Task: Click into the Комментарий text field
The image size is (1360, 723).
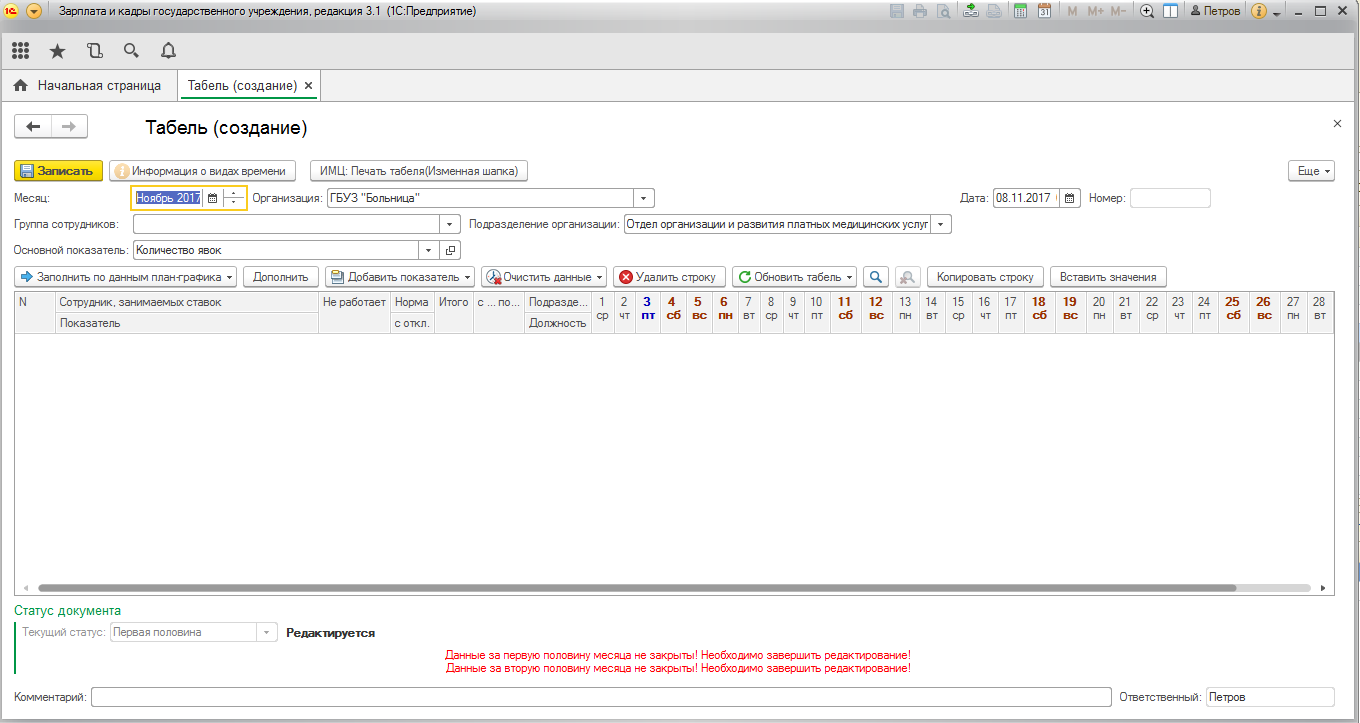Action: pyautogui.click(x=600, y=697)
